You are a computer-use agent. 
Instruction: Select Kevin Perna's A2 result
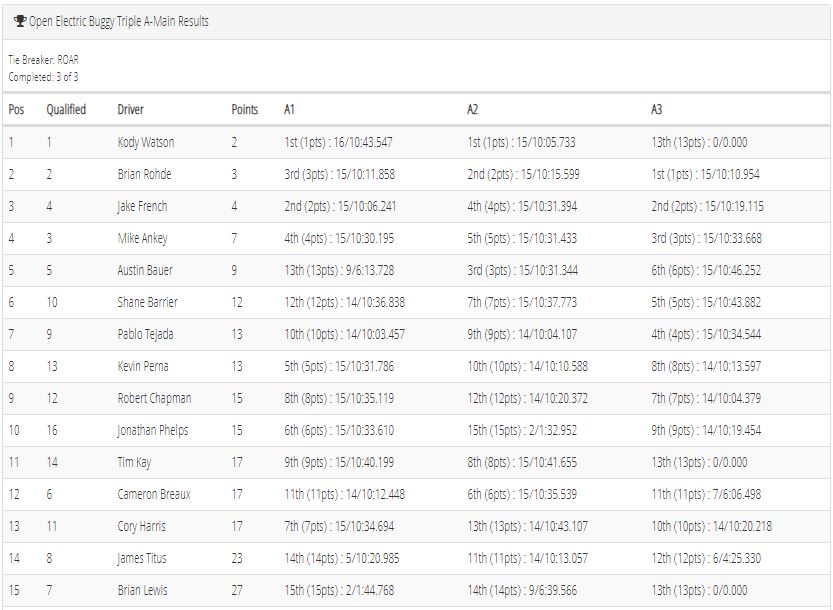tap(528, 366)
